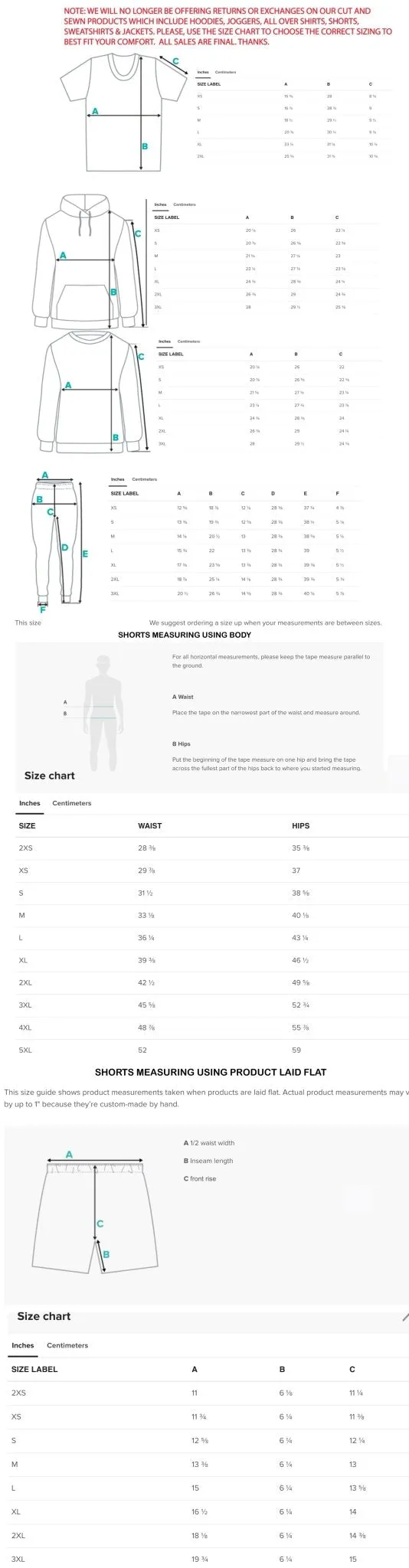Select Inches tab of laid-flat shorts chart

coord(23,1345)
